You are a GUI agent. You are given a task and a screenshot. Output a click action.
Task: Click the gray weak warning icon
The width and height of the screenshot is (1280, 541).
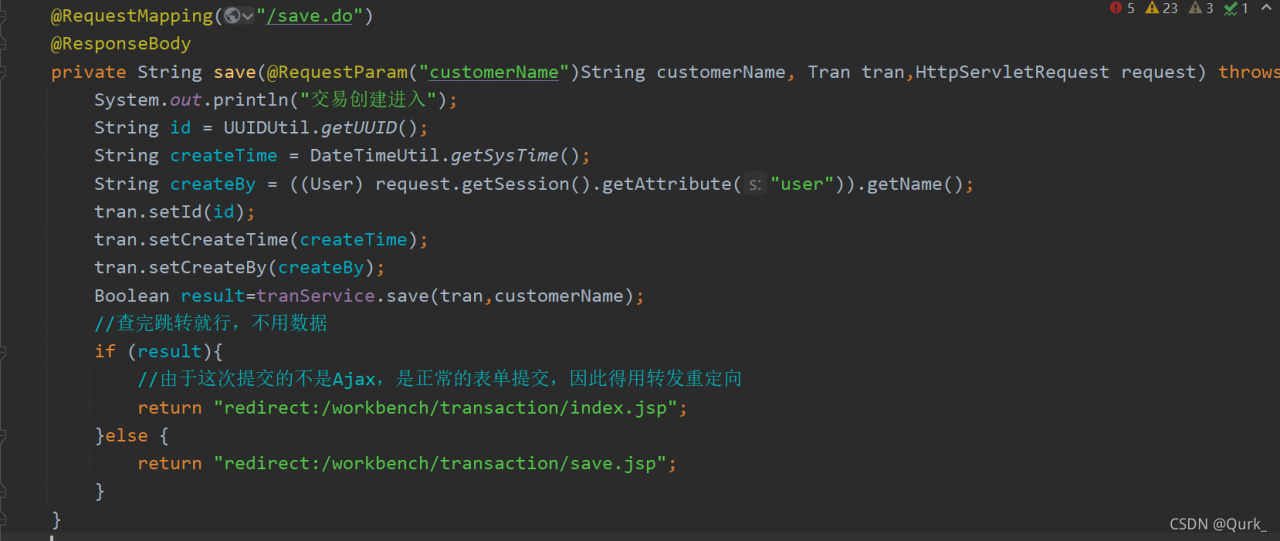(x=1194, y=8)
